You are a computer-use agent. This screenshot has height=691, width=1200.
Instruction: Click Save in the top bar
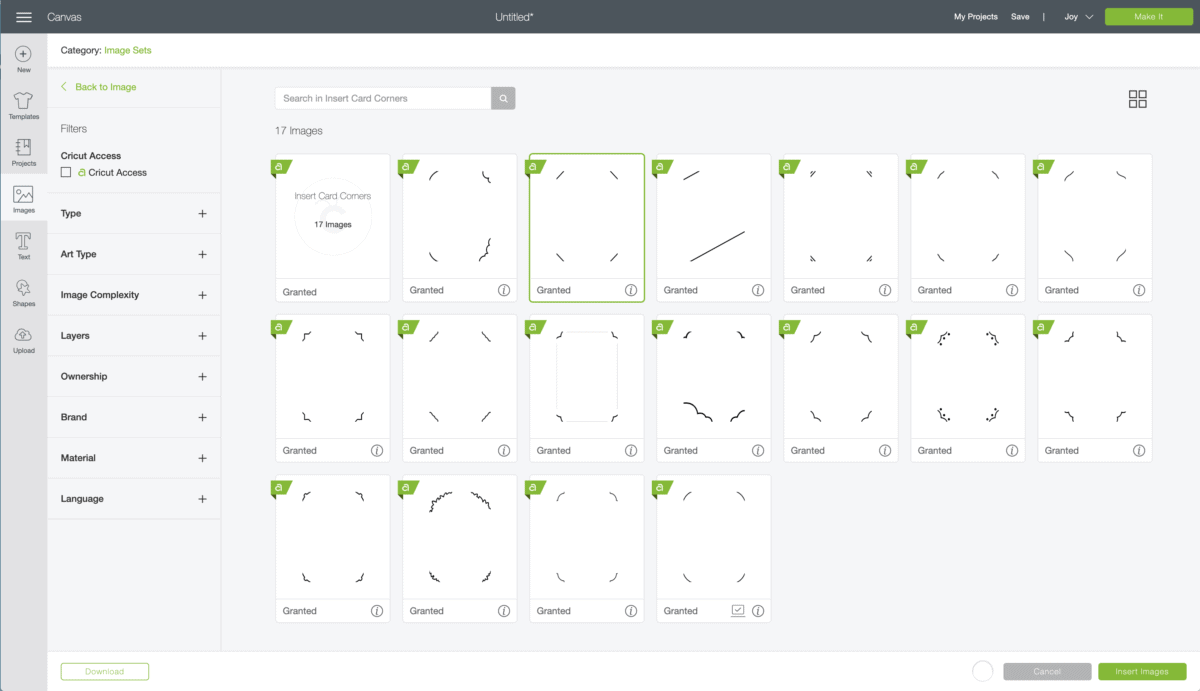1020,17
